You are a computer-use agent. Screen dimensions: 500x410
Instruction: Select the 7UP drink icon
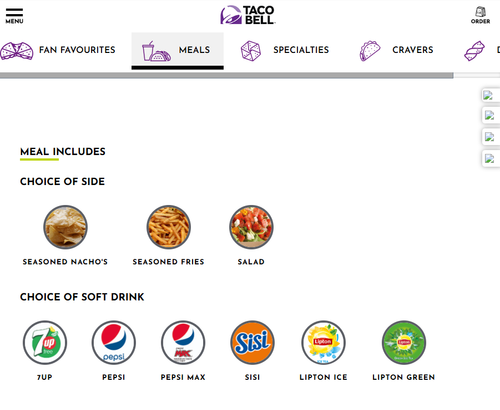pos(45,343)
